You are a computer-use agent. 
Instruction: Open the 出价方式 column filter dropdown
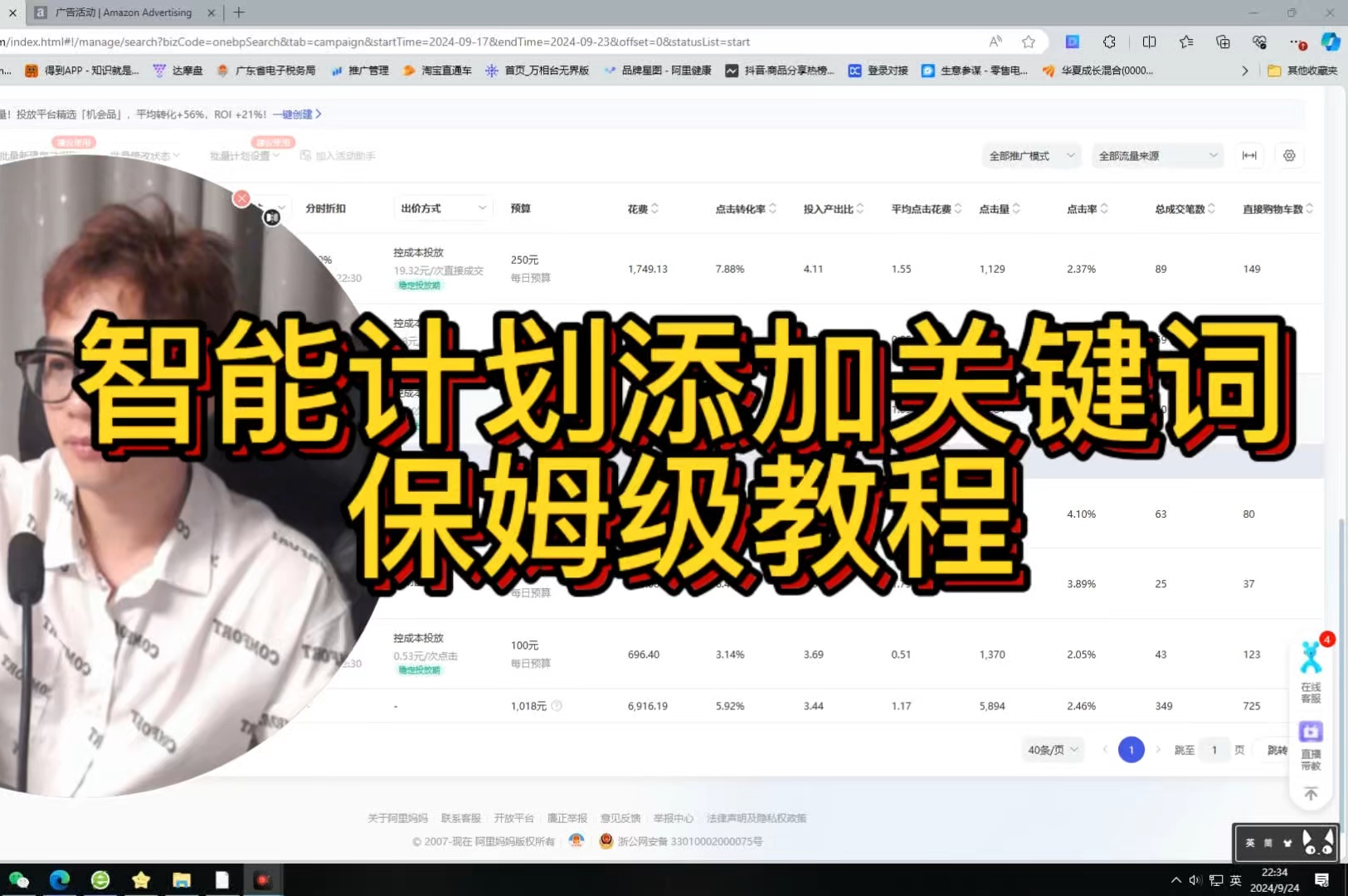tap(443, 208)
